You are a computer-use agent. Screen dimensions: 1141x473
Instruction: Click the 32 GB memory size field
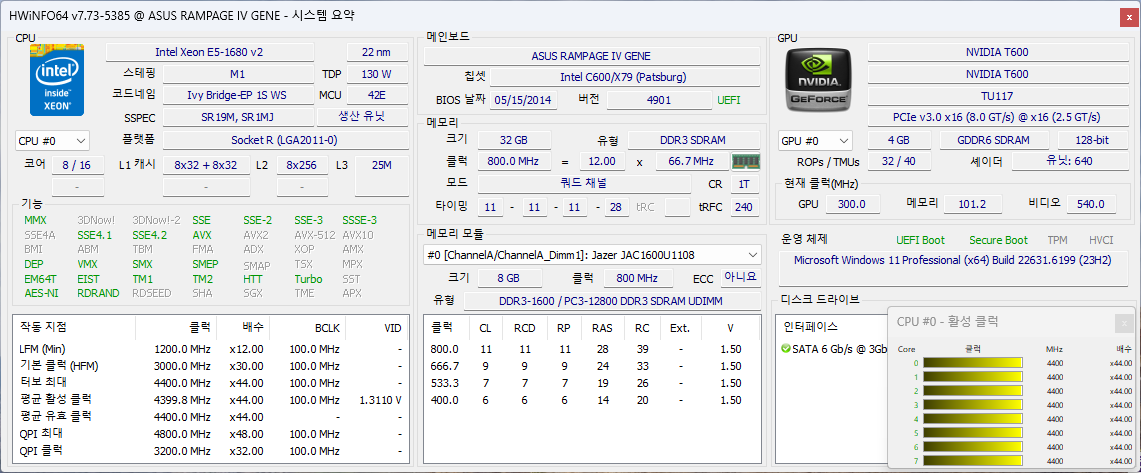point(514,140)
